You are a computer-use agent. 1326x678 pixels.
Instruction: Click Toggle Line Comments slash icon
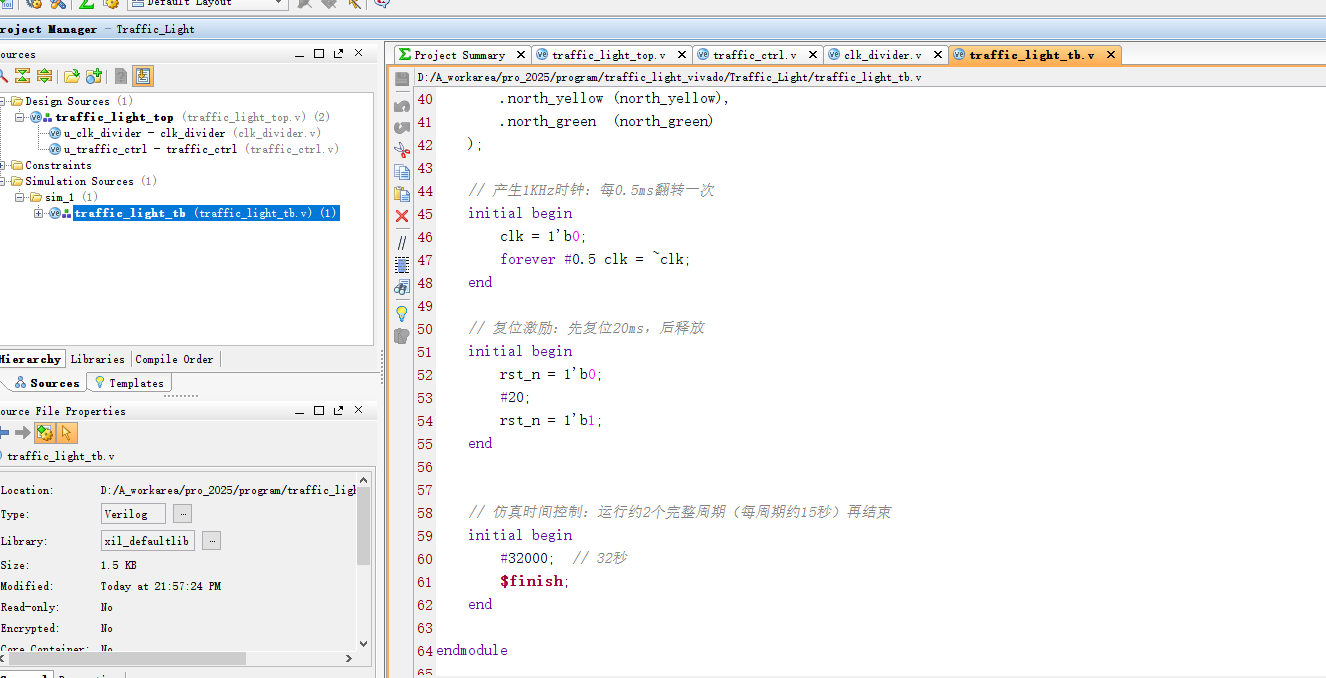click(402, 242)
